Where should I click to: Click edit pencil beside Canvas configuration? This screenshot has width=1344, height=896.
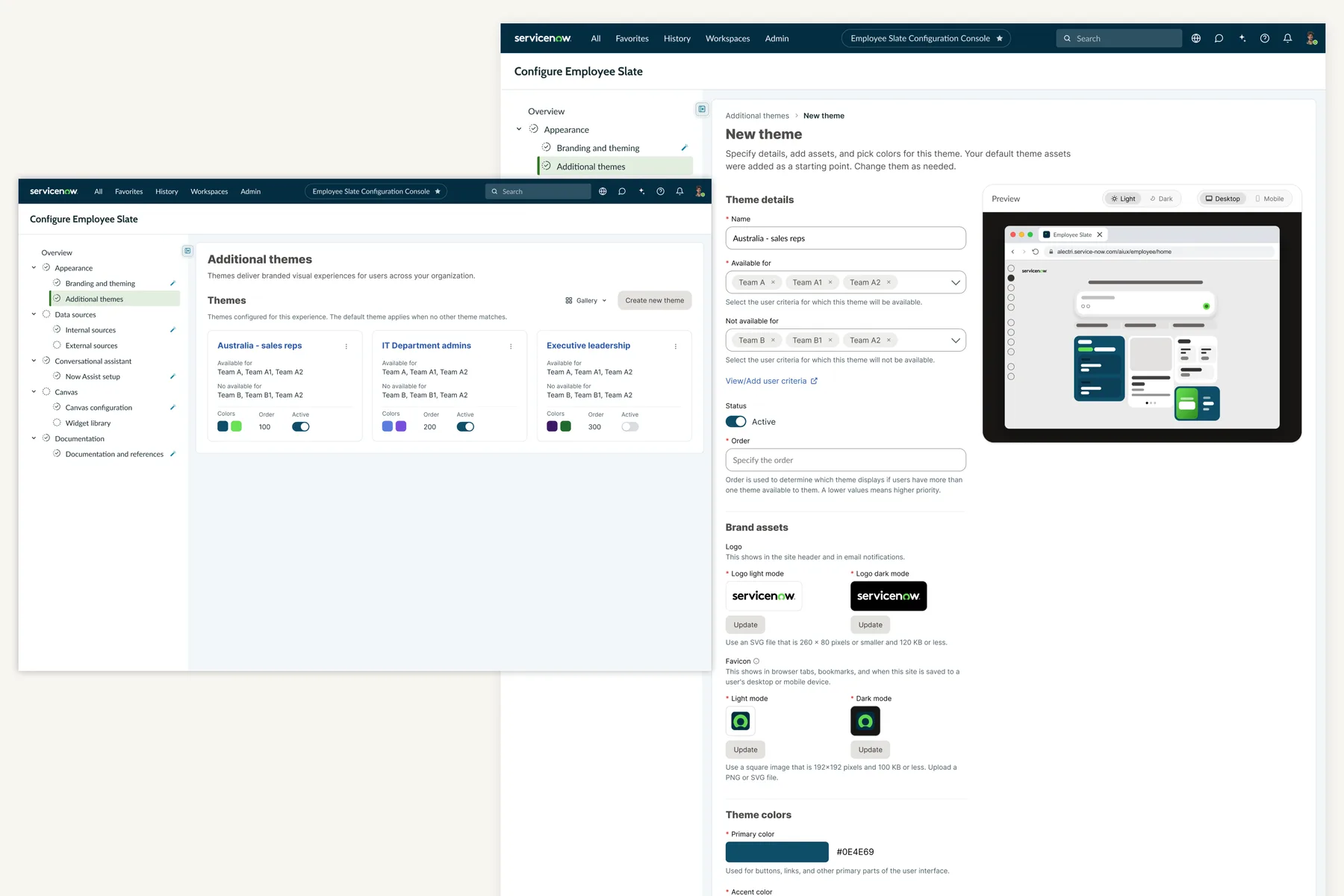pyautogui.click(x=172, y=407)
